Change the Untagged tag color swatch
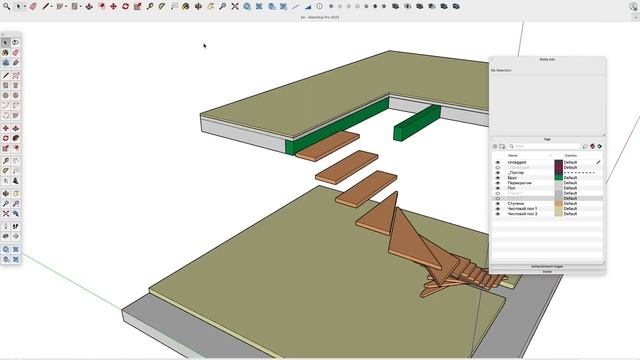 559,162
